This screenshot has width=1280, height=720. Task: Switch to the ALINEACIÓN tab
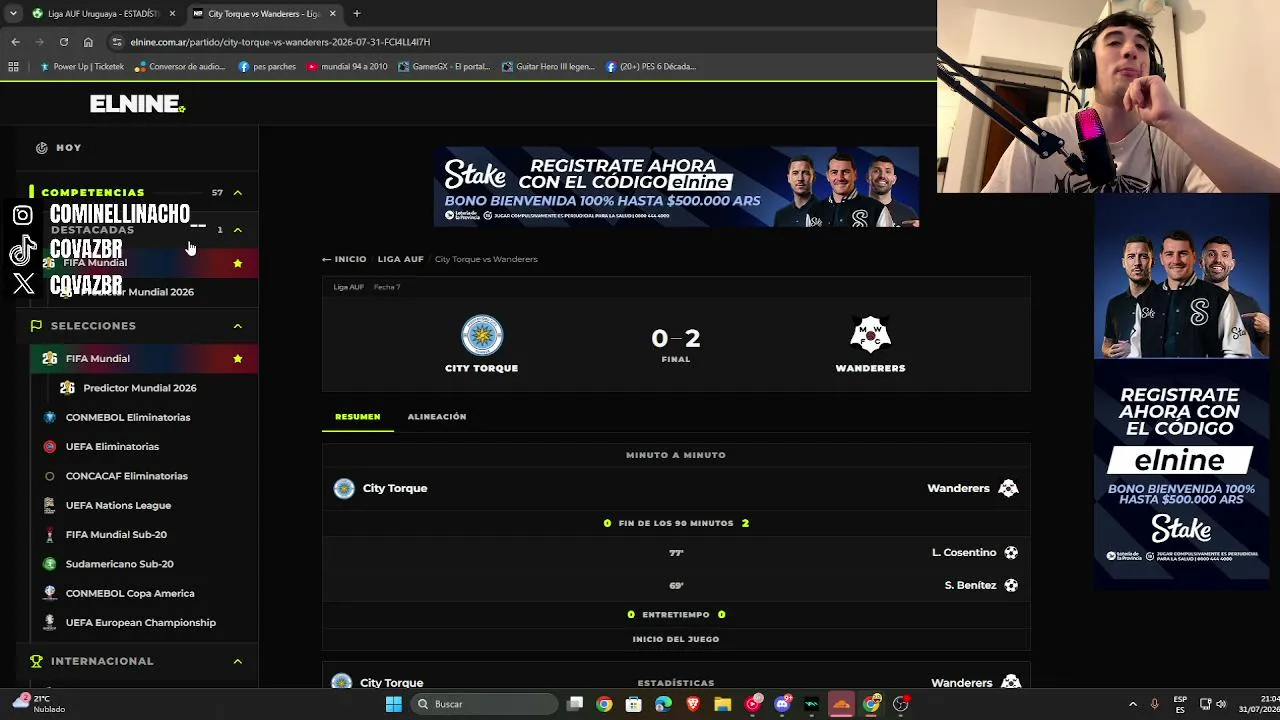[437, 417]
